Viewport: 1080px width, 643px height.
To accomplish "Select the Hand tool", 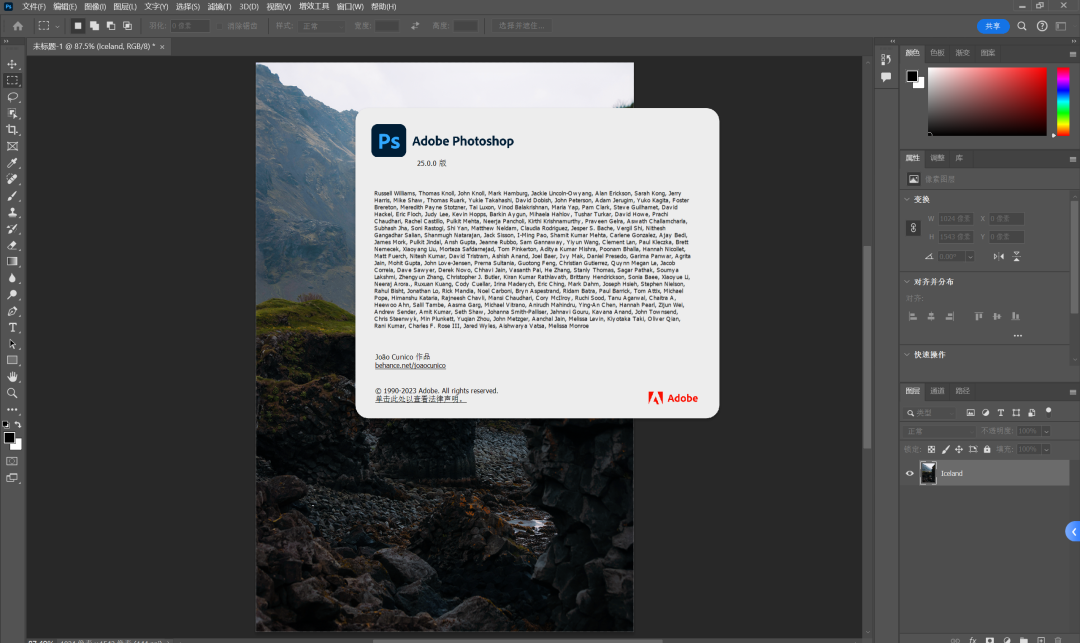I will pyautogui.click(x=12, y=377).
